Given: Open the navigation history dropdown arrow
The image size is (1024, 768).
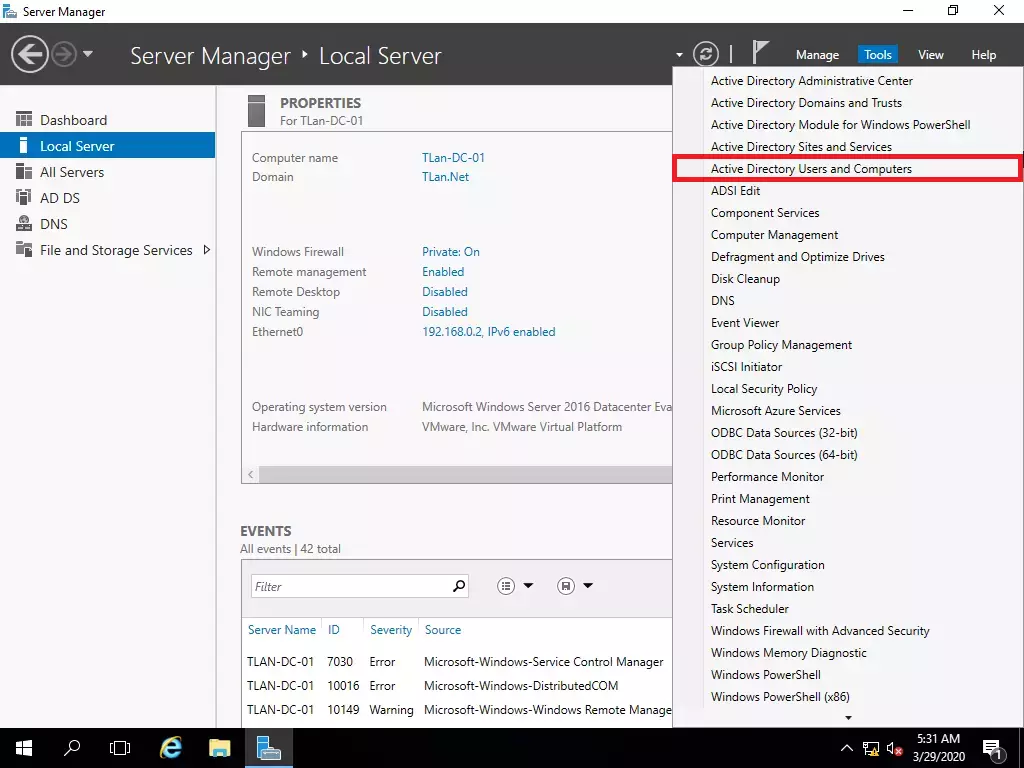Looking at the screenshot, I should 88,54.
